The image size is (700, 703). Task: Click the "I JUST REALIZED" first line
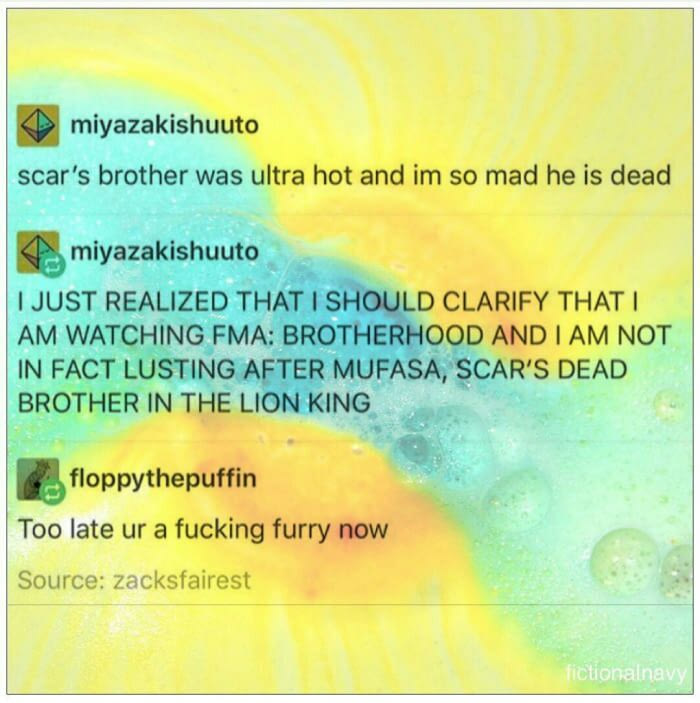[327, 301]
